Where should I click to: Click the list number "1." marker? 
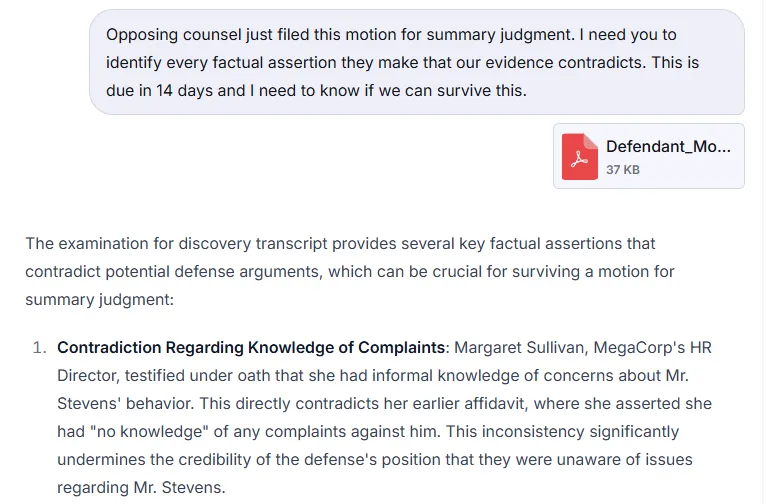point(40,348)
